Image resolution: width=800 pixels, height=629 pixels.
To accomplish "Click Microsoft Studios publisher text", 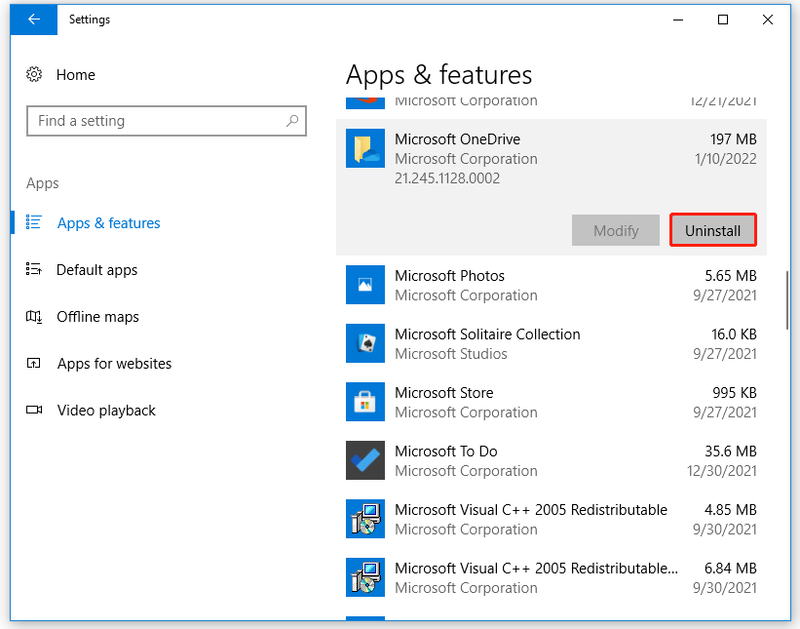I will pos(451,354).
